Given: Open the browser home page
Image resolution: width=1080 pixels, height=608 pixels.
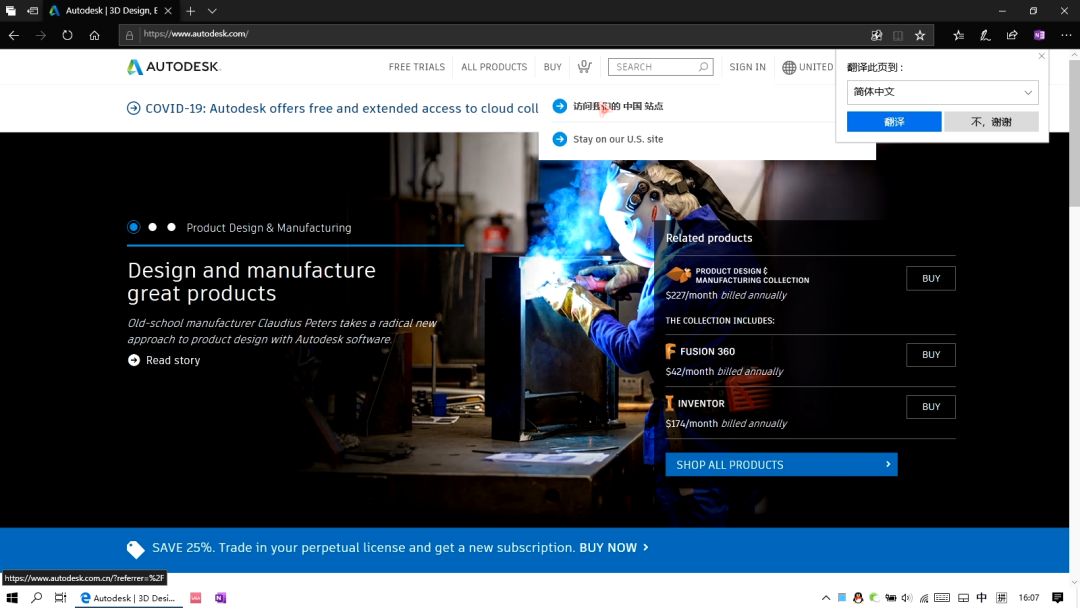Looking at the screenshot, I should coord(94,35).
